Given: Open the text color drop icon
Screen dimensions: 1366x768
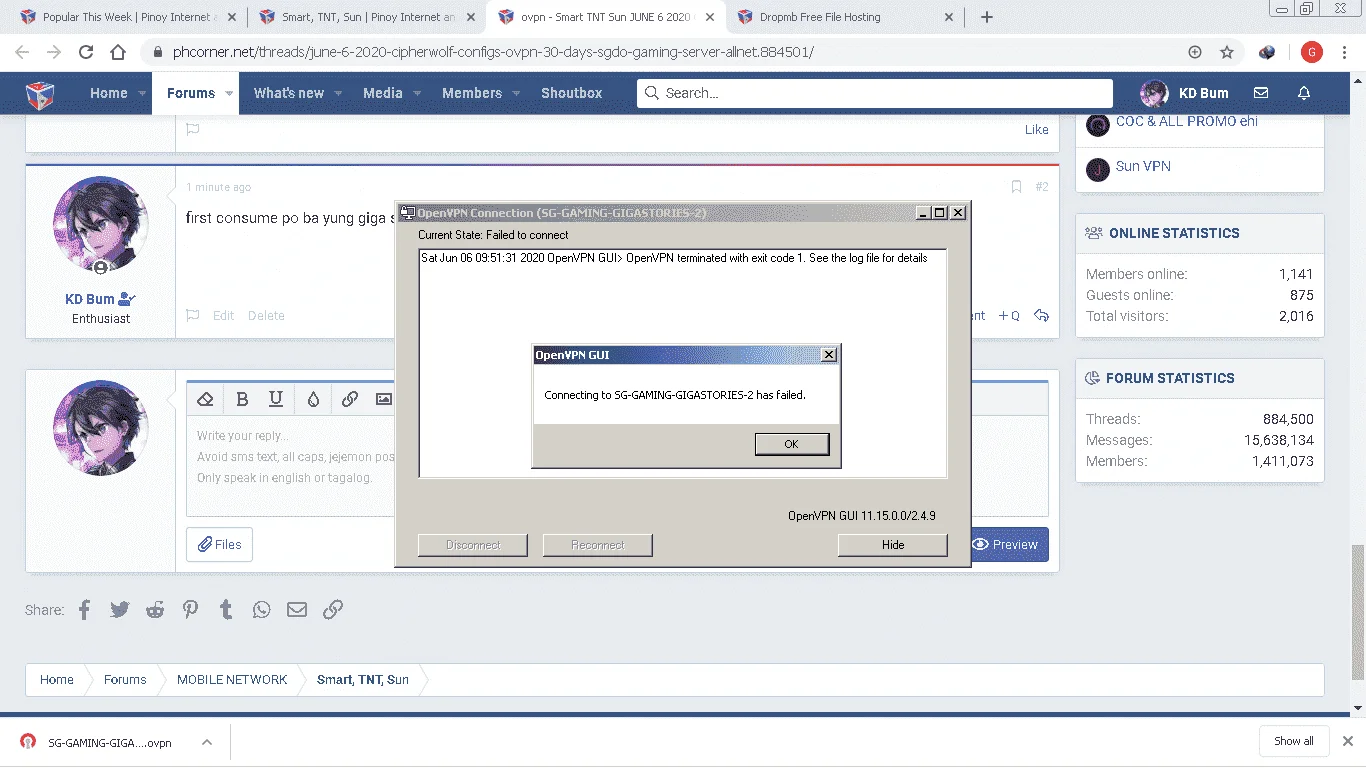Looking at the screenshot, I should click(x=313, y=399).
